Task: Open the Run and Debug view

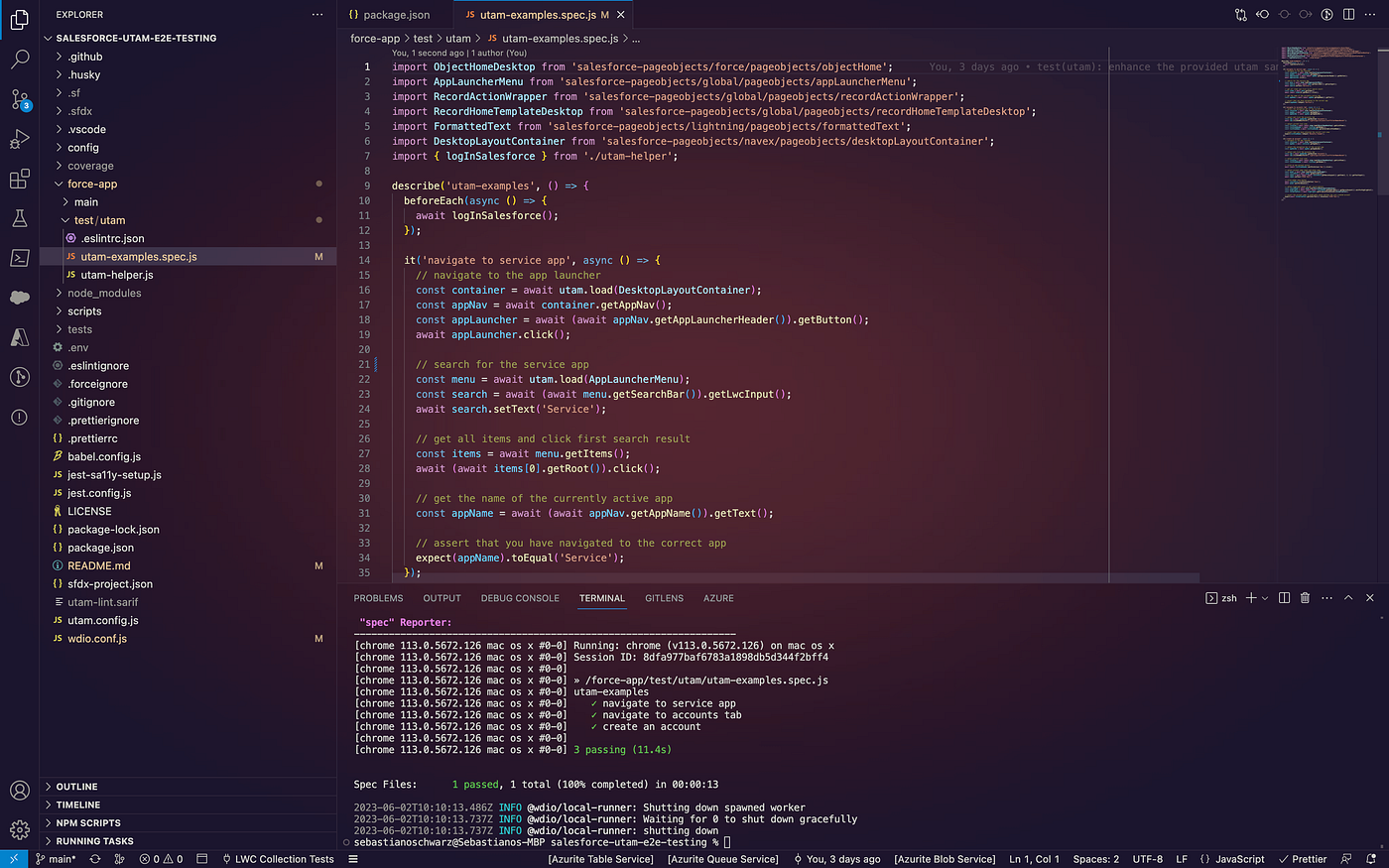Action: [x=19, y=139]
